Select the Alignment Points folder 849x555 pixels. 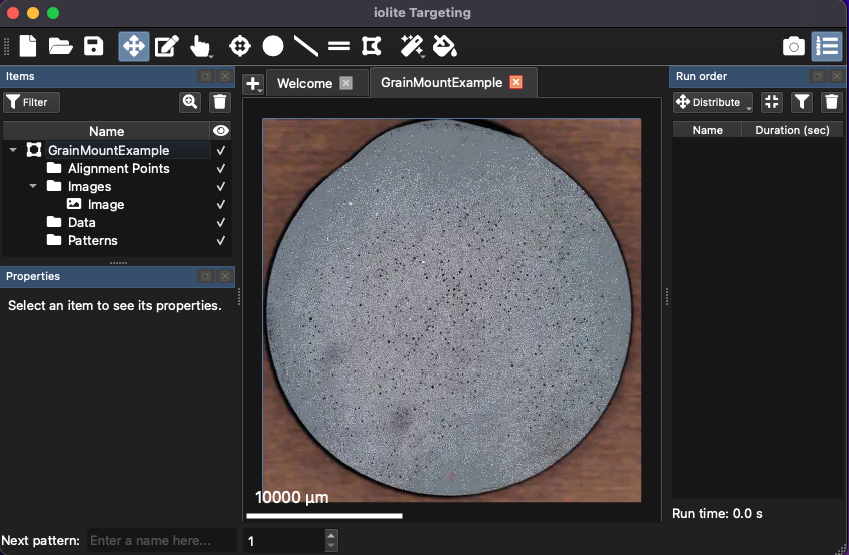click(119, 168)
